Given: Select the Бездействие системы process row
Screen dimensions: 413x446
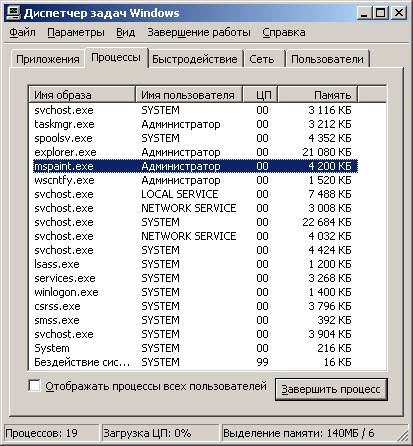Looking at the screenshot, I should click(196, 362).
